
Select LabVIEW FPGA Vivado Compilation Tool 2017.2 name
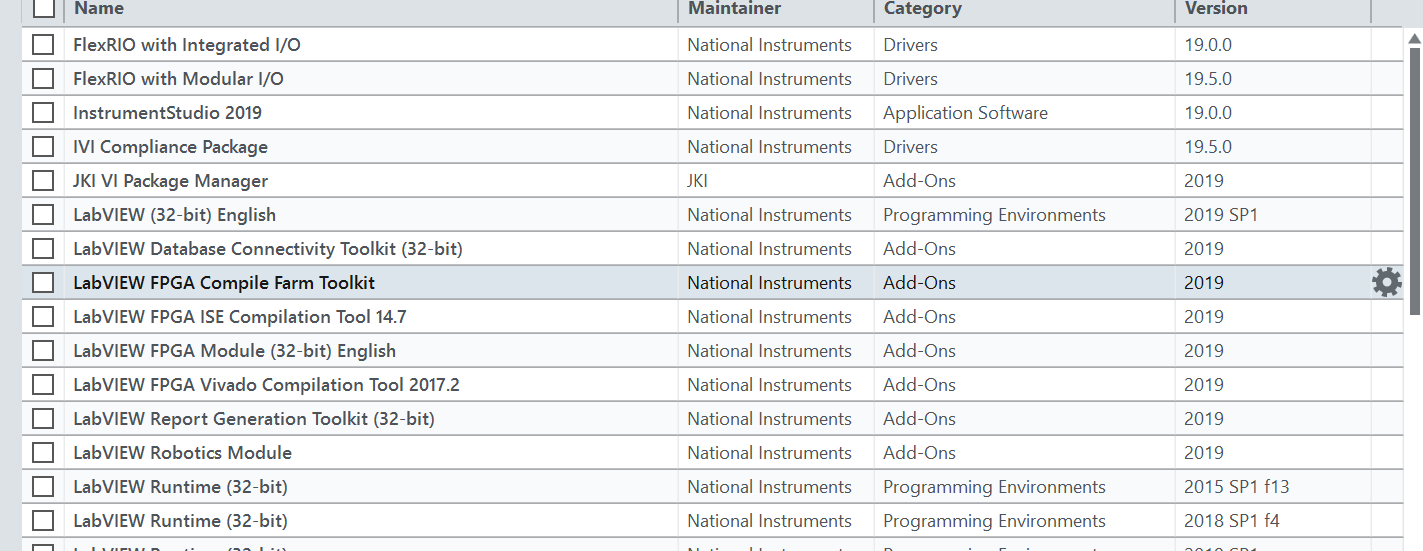click(266, 385)
